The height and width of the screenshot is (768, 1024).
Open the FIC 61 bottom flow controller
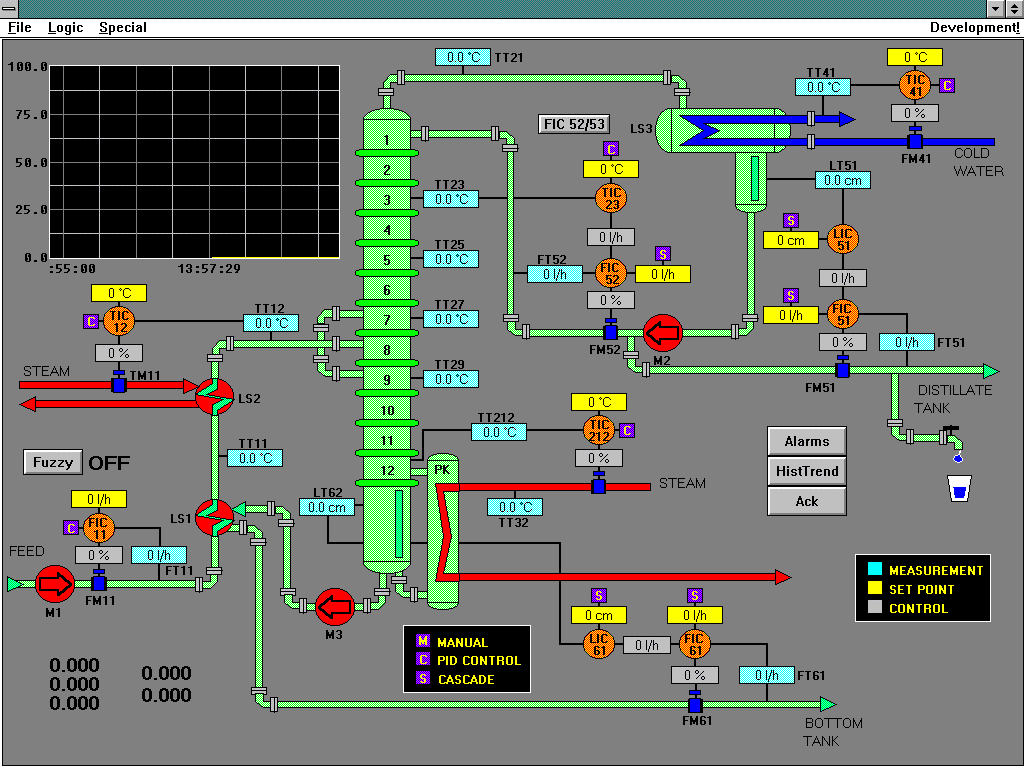695,644
